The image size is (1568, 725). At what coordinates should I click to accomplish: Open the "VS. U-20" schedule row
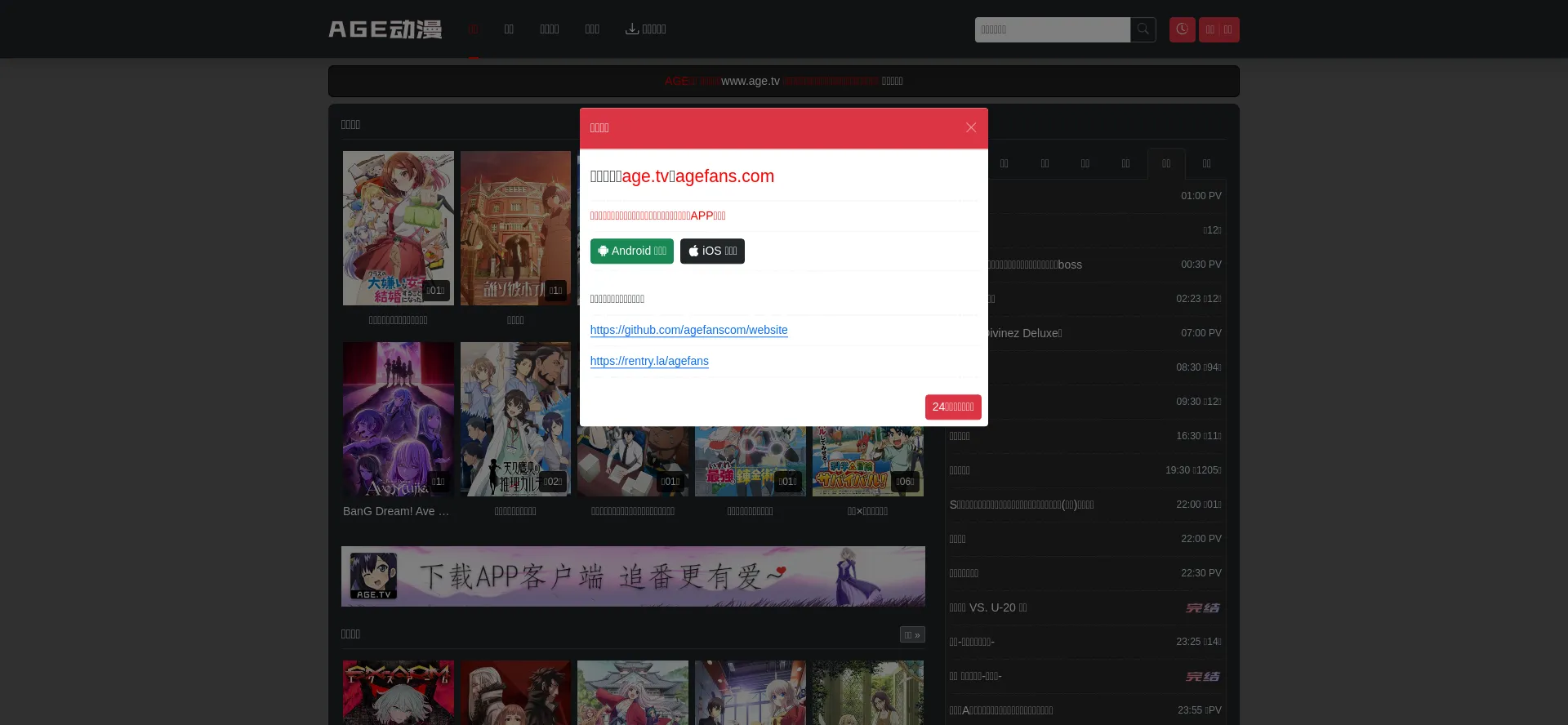click(x=1088, y=607)
